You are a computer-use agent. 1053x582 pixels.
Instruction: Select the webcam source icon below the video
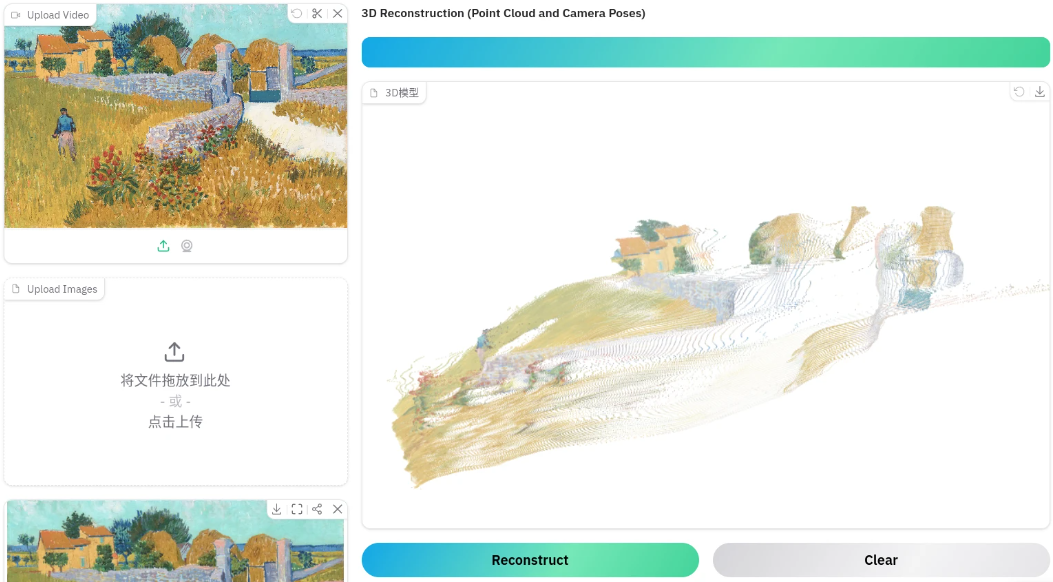pyautogui.click(x=187, y=246)
